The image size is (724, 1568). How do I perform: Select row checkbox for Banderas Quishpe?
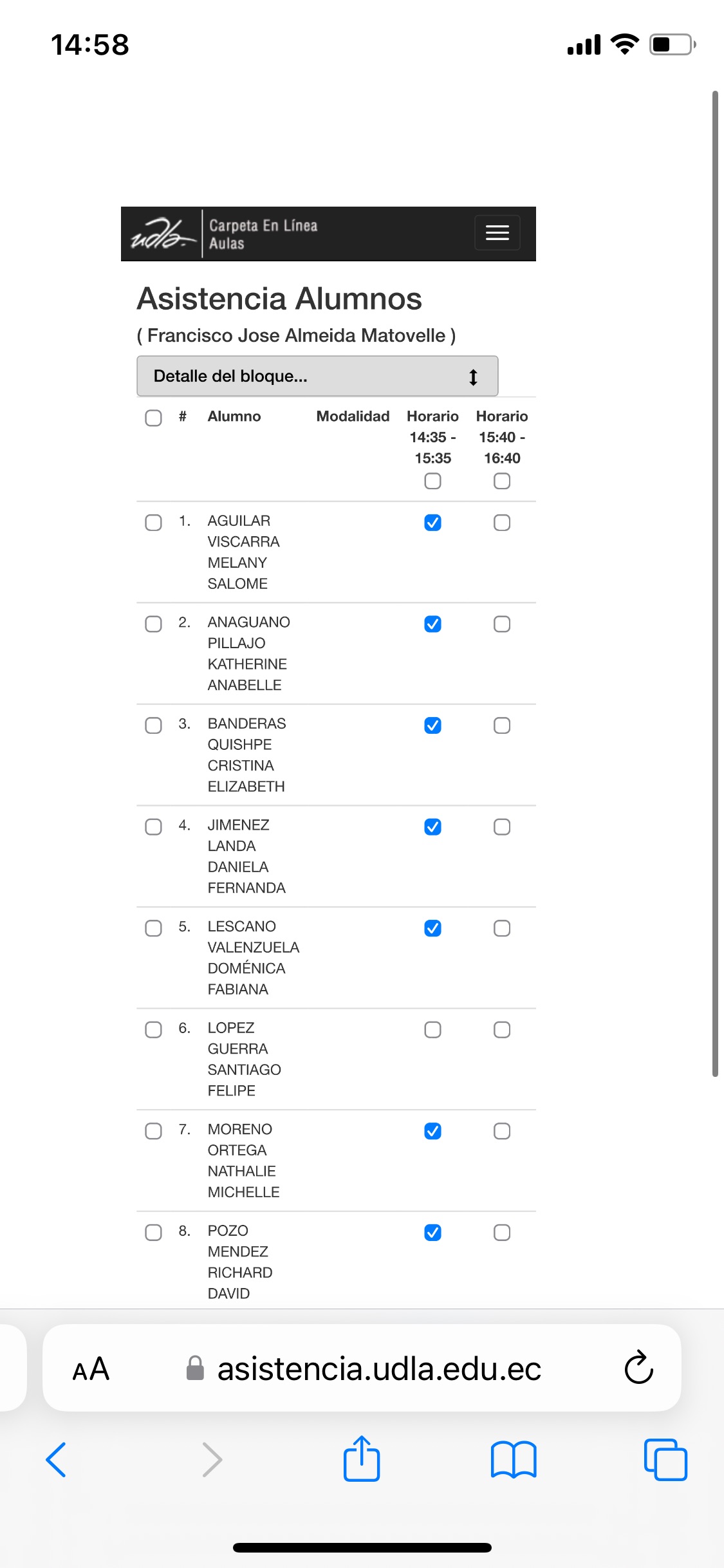coord(153,725)
